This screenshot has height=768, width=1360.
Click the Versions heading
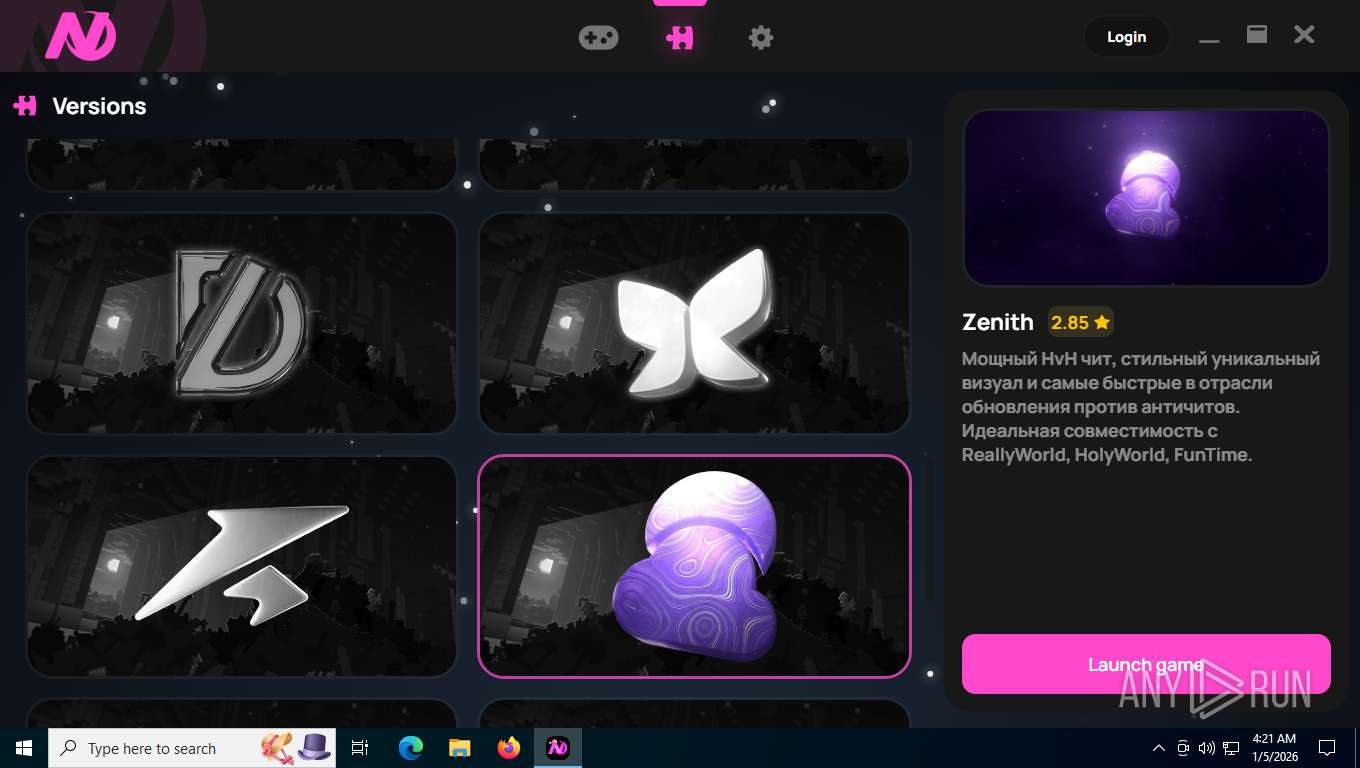point(99,106)
